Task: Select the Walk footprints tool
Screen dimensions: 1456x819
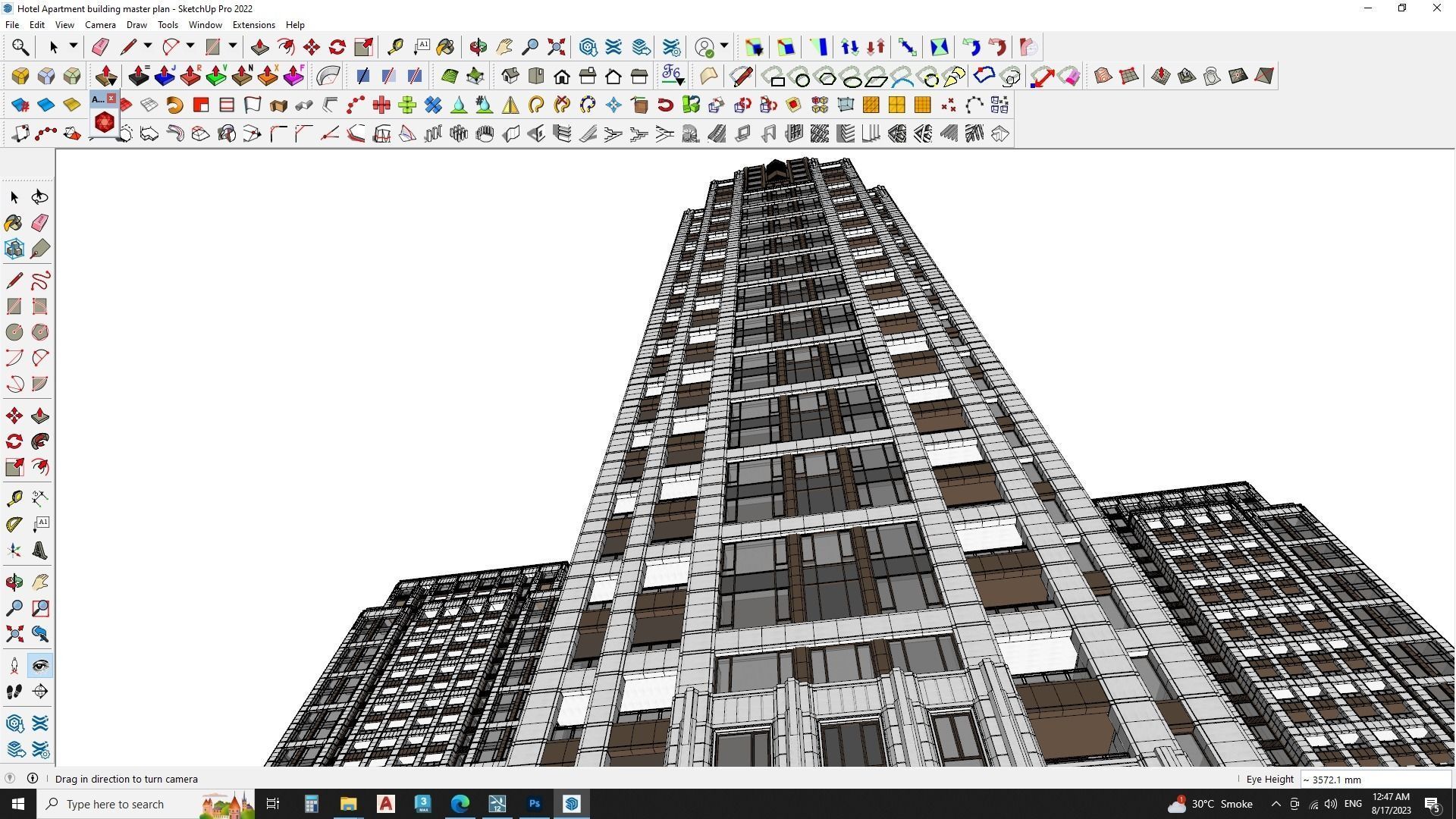Action: click(14, 692)
